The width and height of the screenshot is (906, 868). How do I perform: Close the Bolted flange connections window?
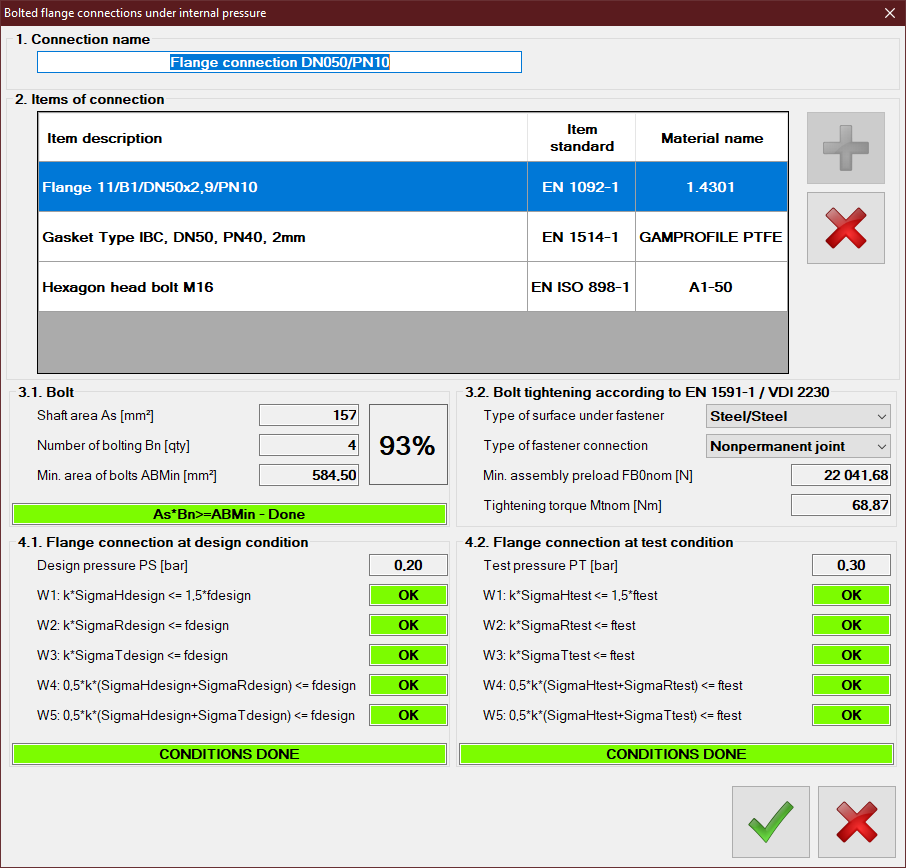point(889,12)
